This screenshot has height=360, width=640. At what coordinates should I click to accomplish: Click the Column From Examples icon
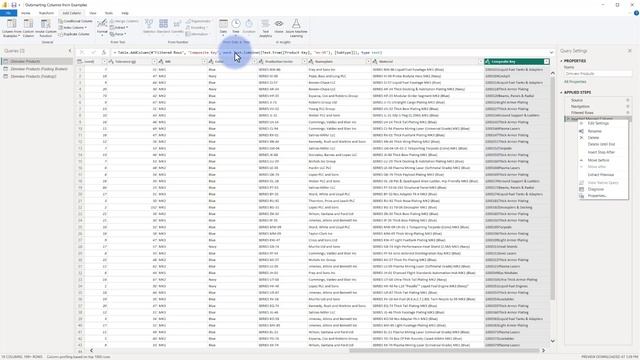[x=11, y=24]
